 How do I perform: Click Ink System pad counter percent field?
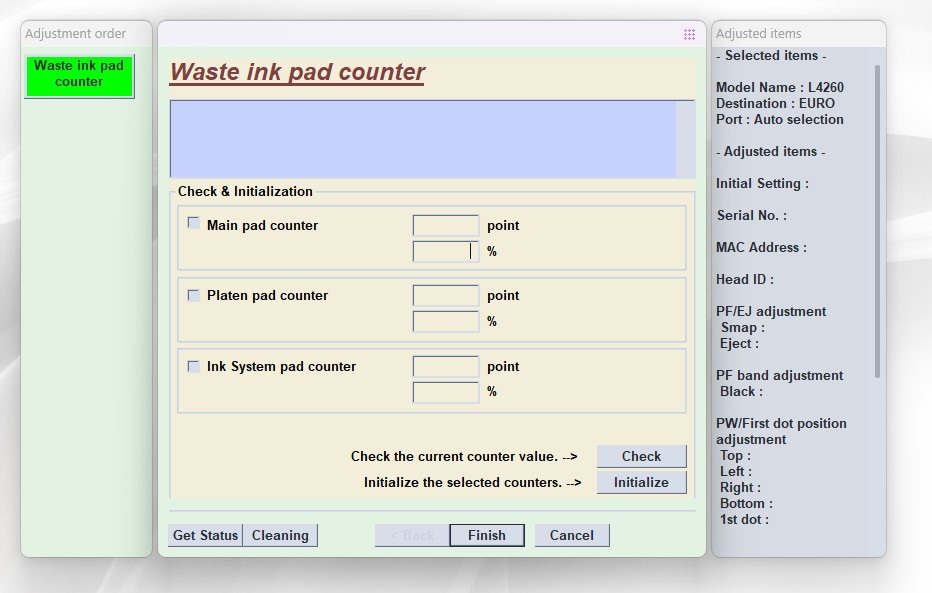[445, 392]
